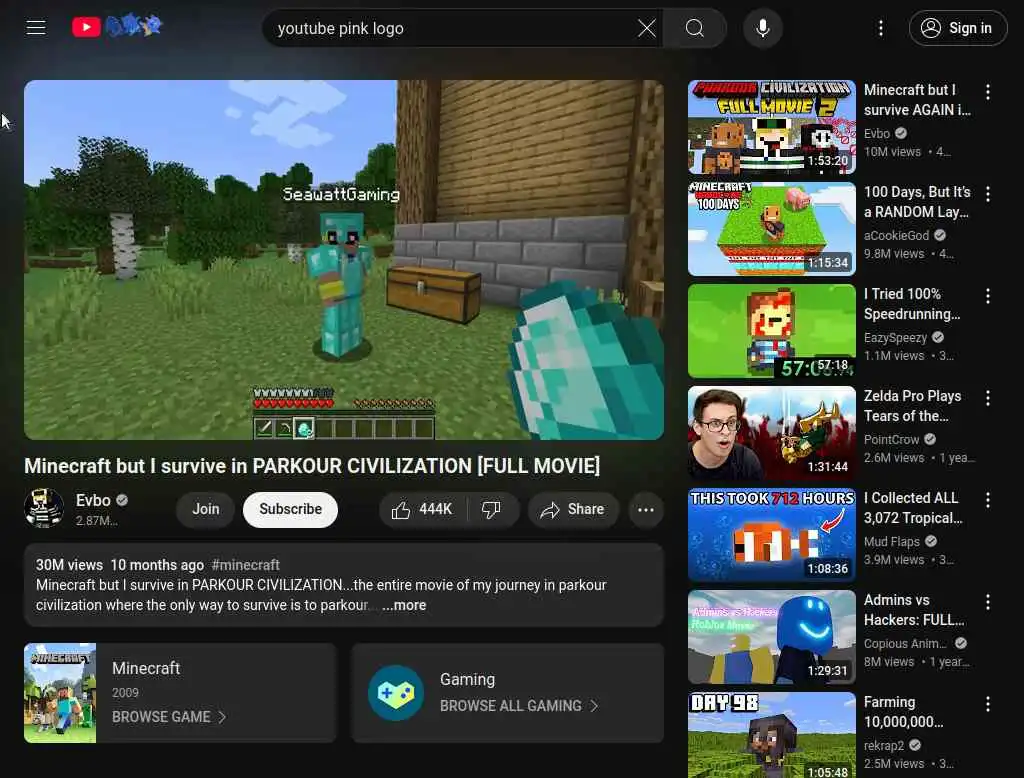Sign in to YouTube
Screen dimensions: 1024x778
[958, 28]
